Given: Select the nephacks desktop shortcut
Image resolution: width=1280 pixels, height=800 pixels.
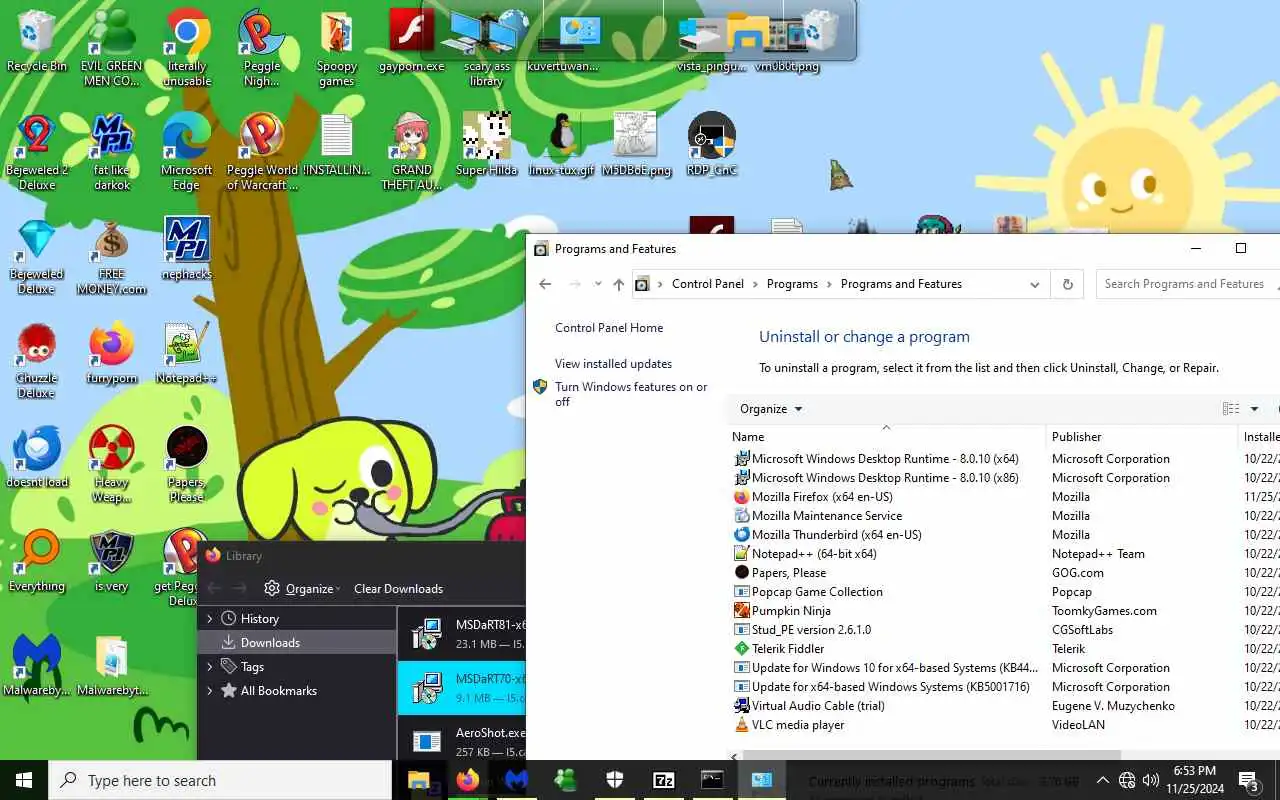Looking at the screenshot, I should pyautogui.click(x=186, y=248).
